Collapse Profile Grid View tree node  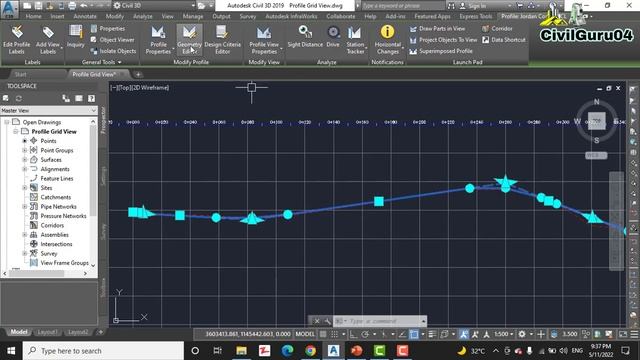(x=16, y=131)
